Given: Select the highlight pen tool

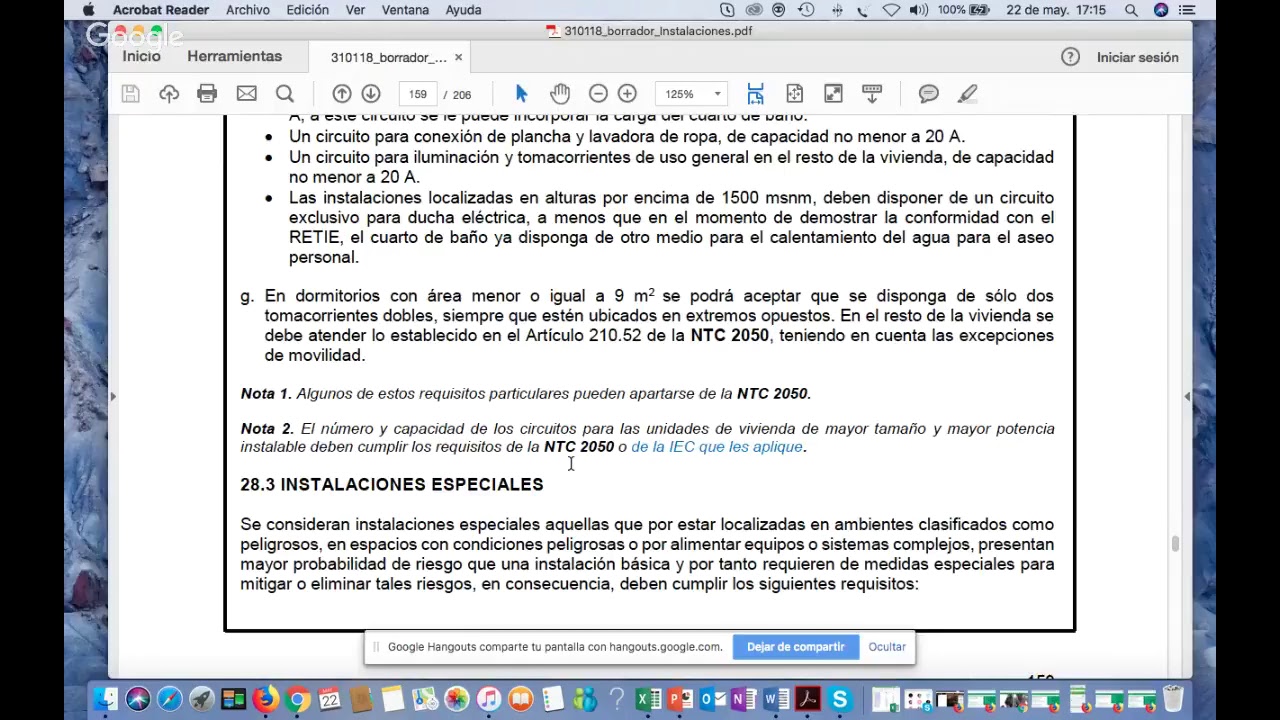Looking at the screenshot, I should pos(967,93).
